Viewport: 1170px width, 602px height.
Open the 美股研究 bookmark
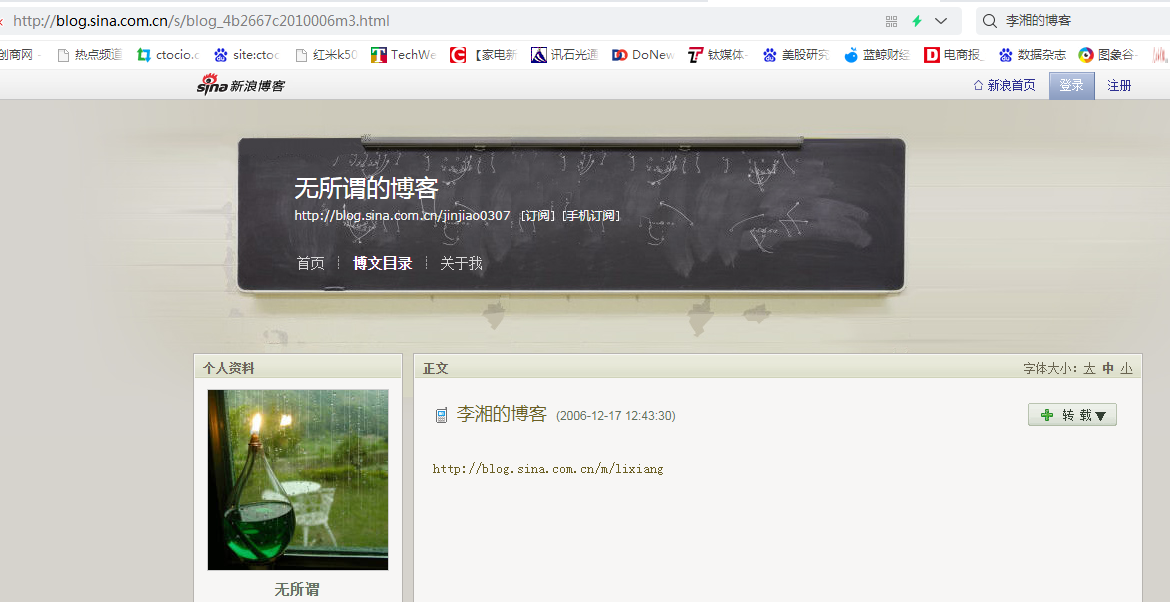(x=795, y=54)
